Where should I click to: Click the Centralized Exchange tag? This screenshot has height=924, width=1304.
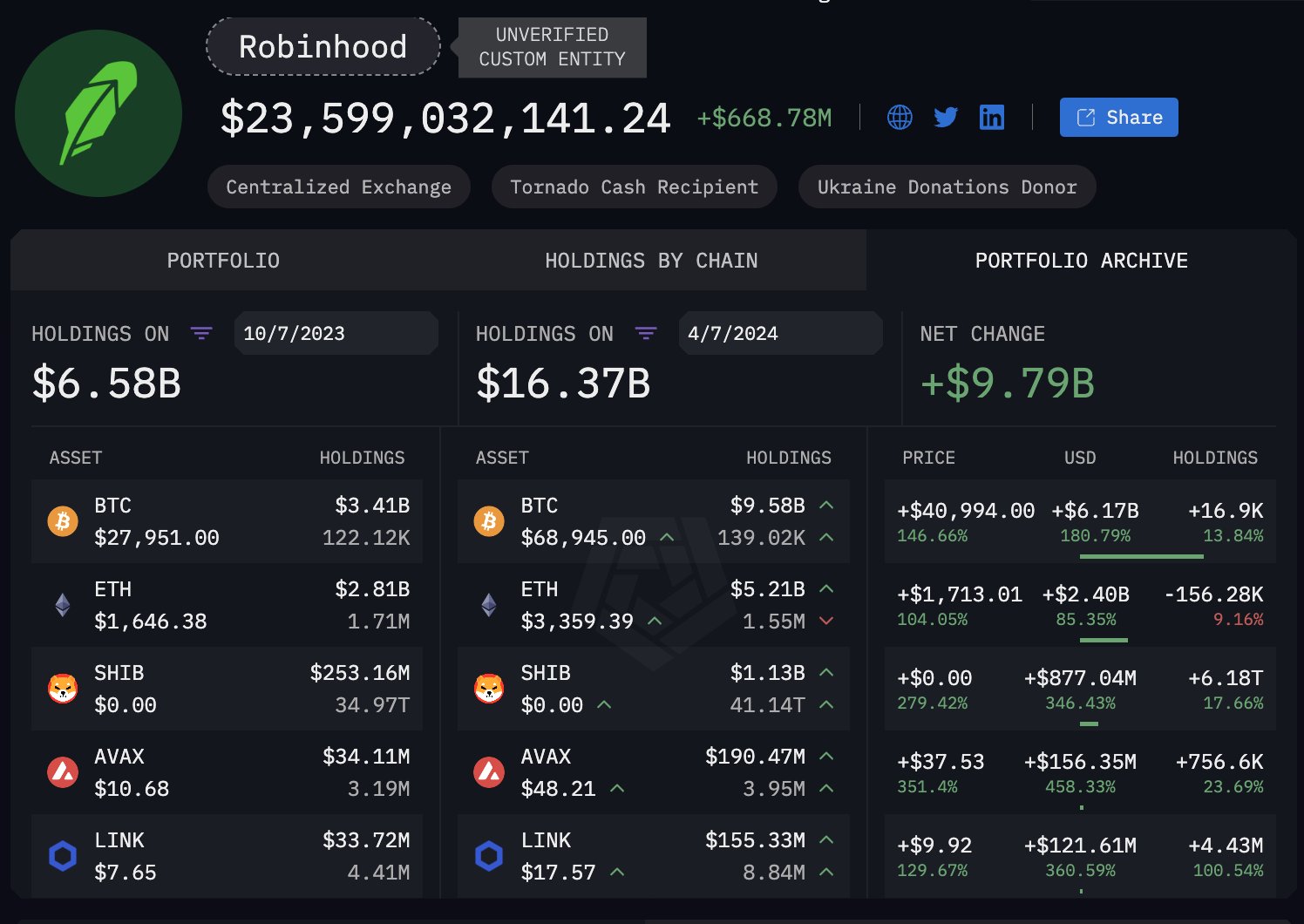pyautogui.click(x=339, y=187)
